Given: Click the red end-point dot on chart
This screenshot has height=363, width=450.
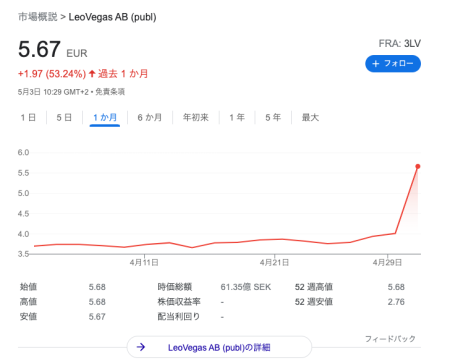Looking at the screenshot, I should click(418, 166).
